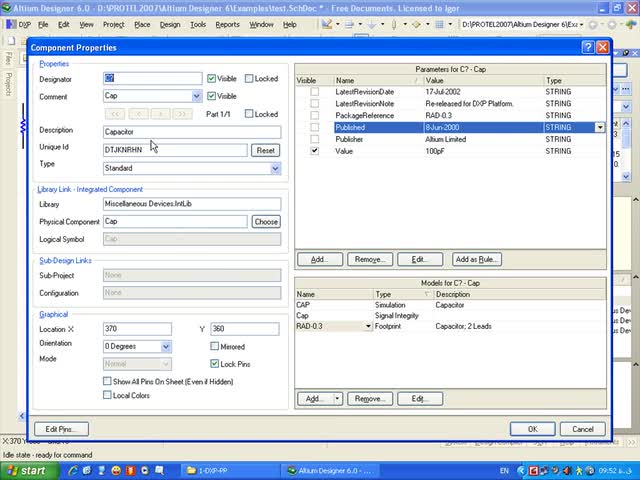Screen dimensions: 640x480
Task: Uncheck the Lock Pins checkbox
Action: (214, 364)
